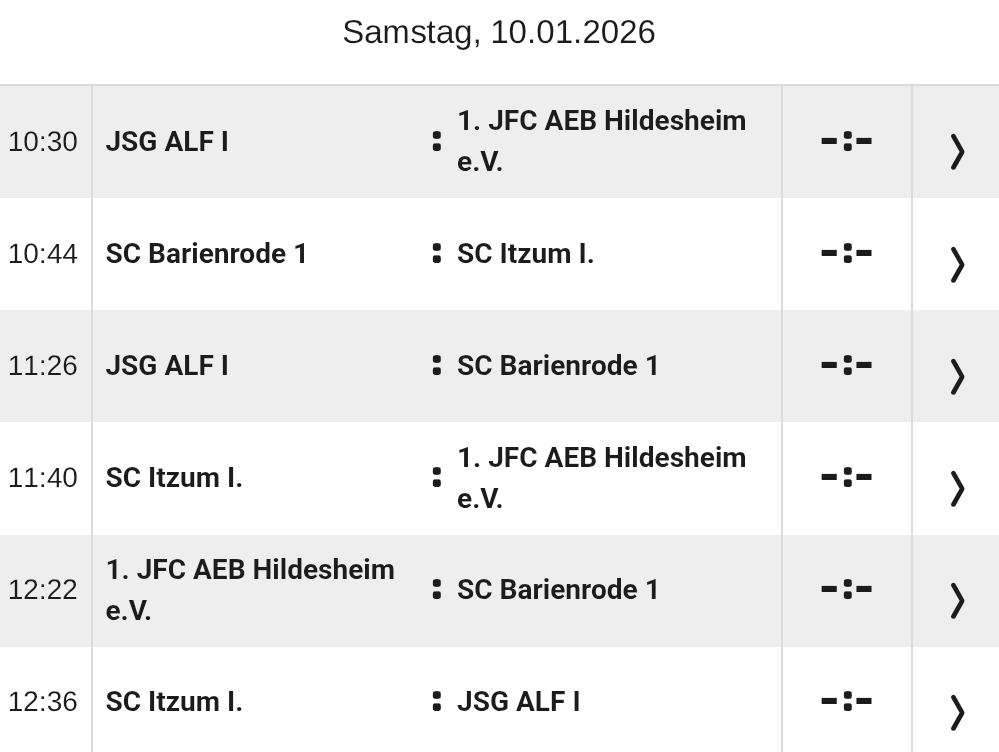999x752 pixels.
Task: Expand the 10:44 match using its chevron
Action: [x=956, y=263]
